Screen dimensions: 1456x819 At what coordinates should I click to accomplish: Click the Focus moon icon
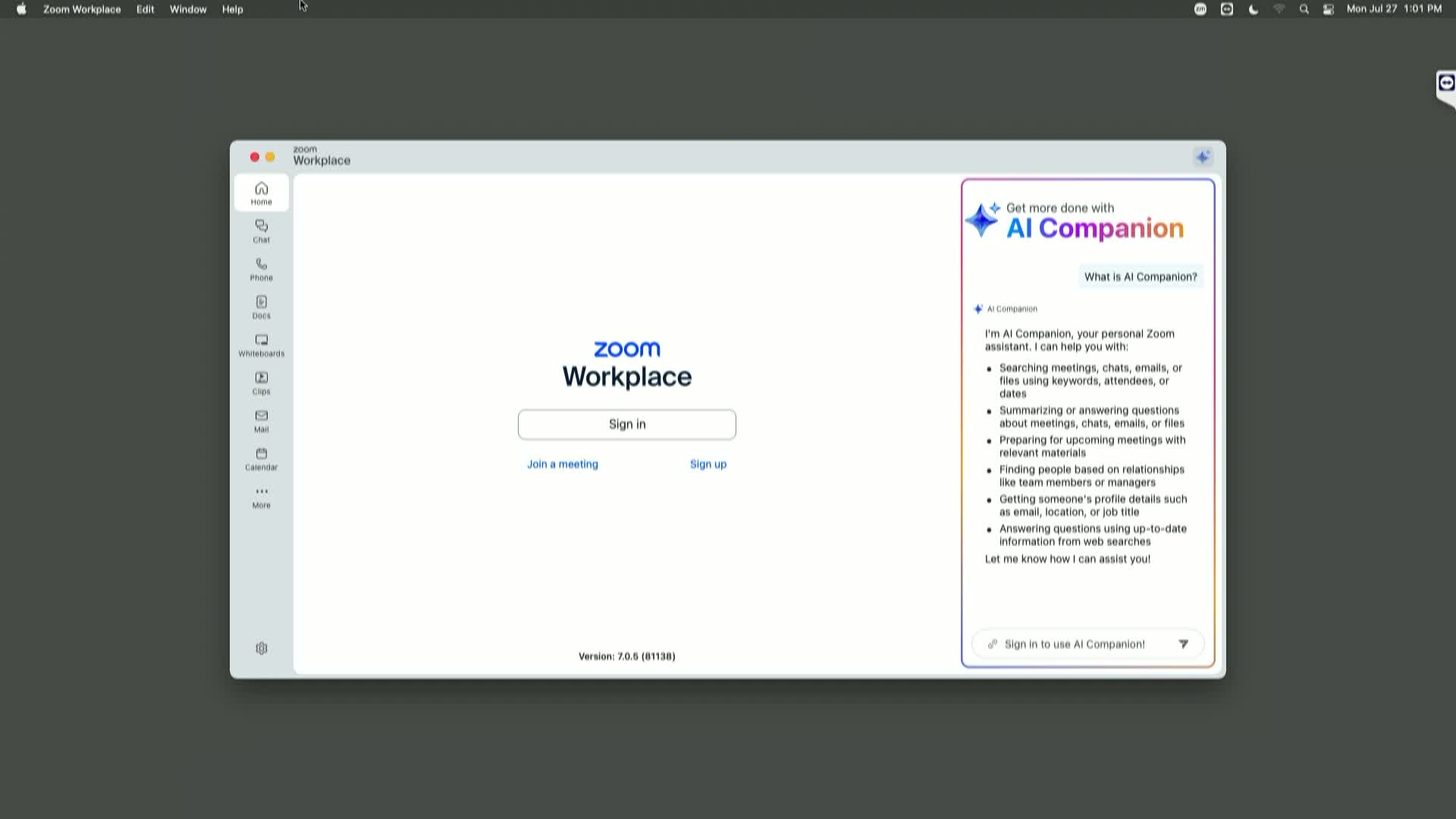(x=1254, y=9)
